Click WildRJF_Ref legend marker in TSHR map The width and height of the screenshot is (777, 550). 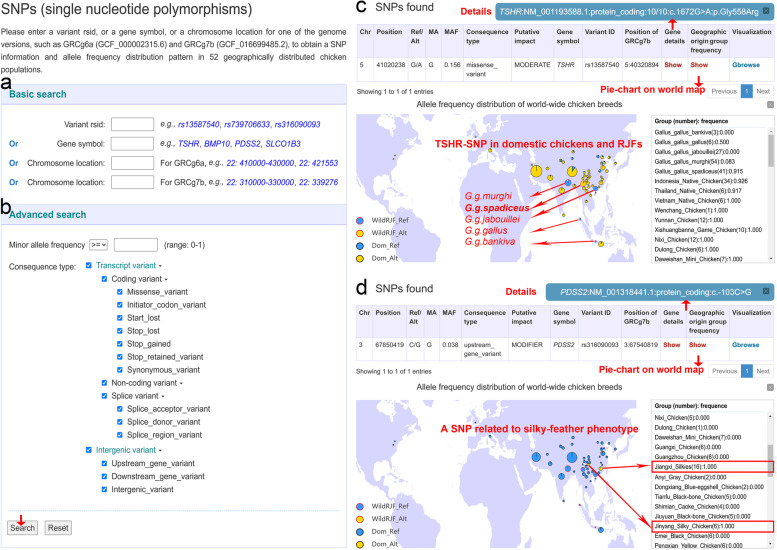click(x=360, y=220)
